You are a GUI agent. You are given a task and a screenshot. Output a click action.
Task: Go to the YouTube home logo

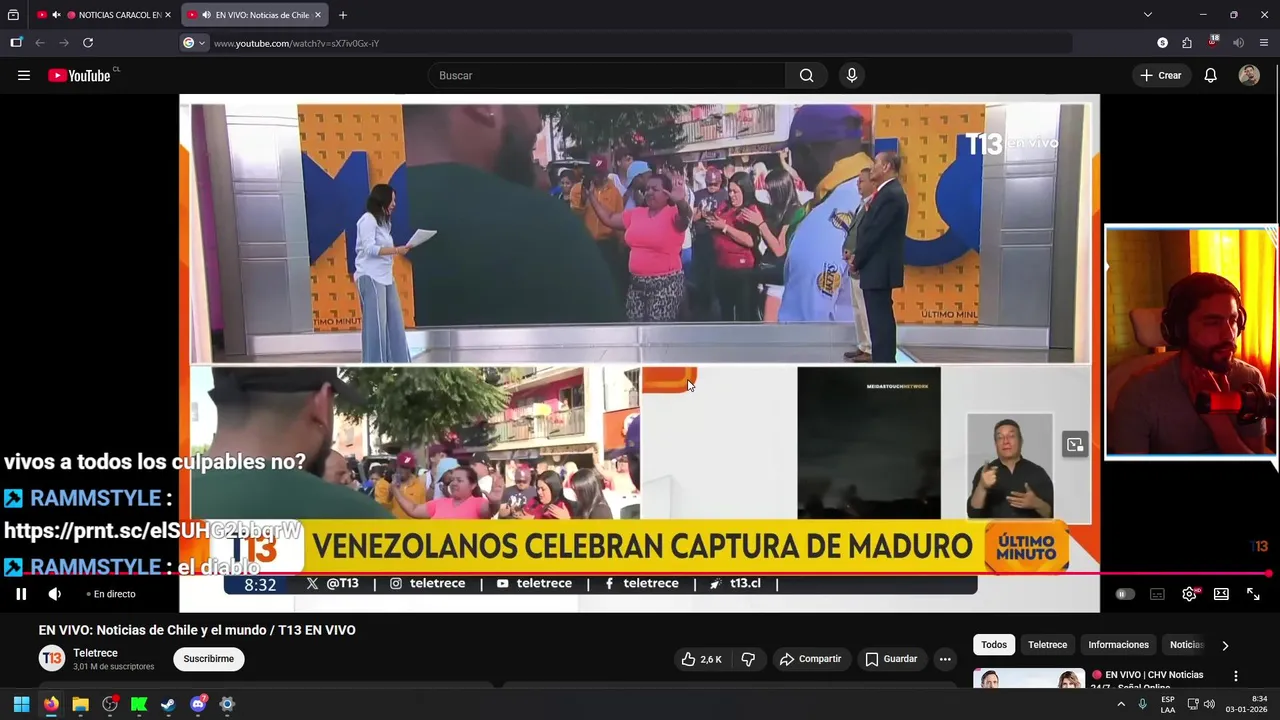click(x=82, y=75)
